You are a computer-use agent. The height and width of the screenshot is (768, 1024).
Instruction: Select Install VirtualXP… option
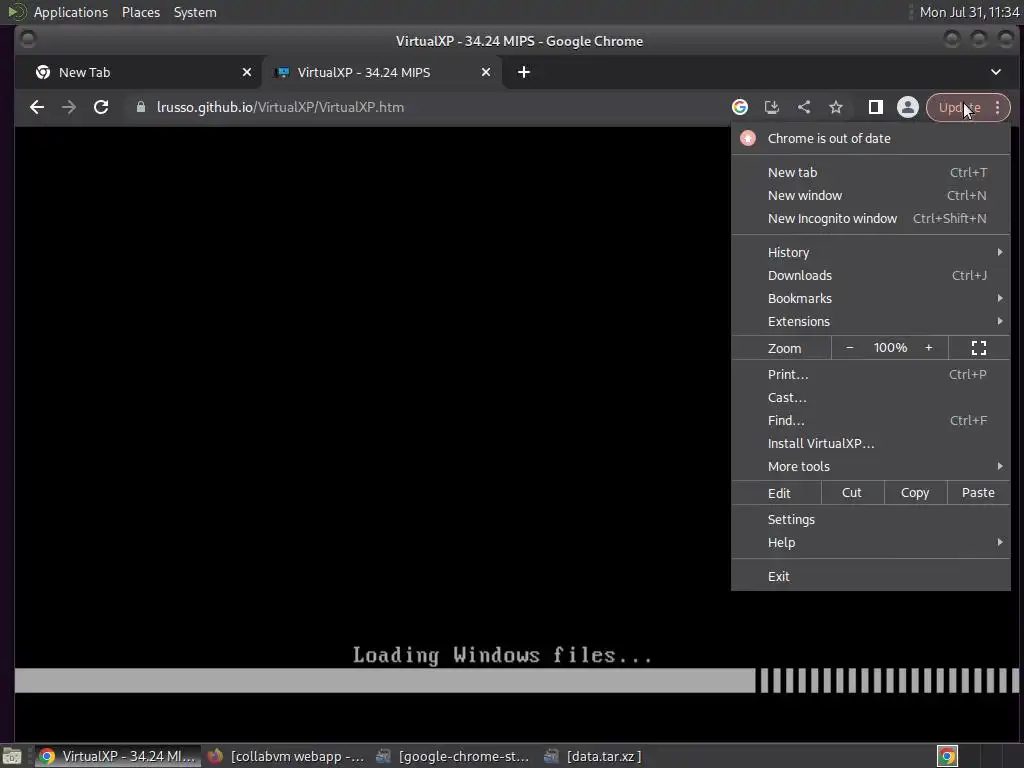coord(871,443)
